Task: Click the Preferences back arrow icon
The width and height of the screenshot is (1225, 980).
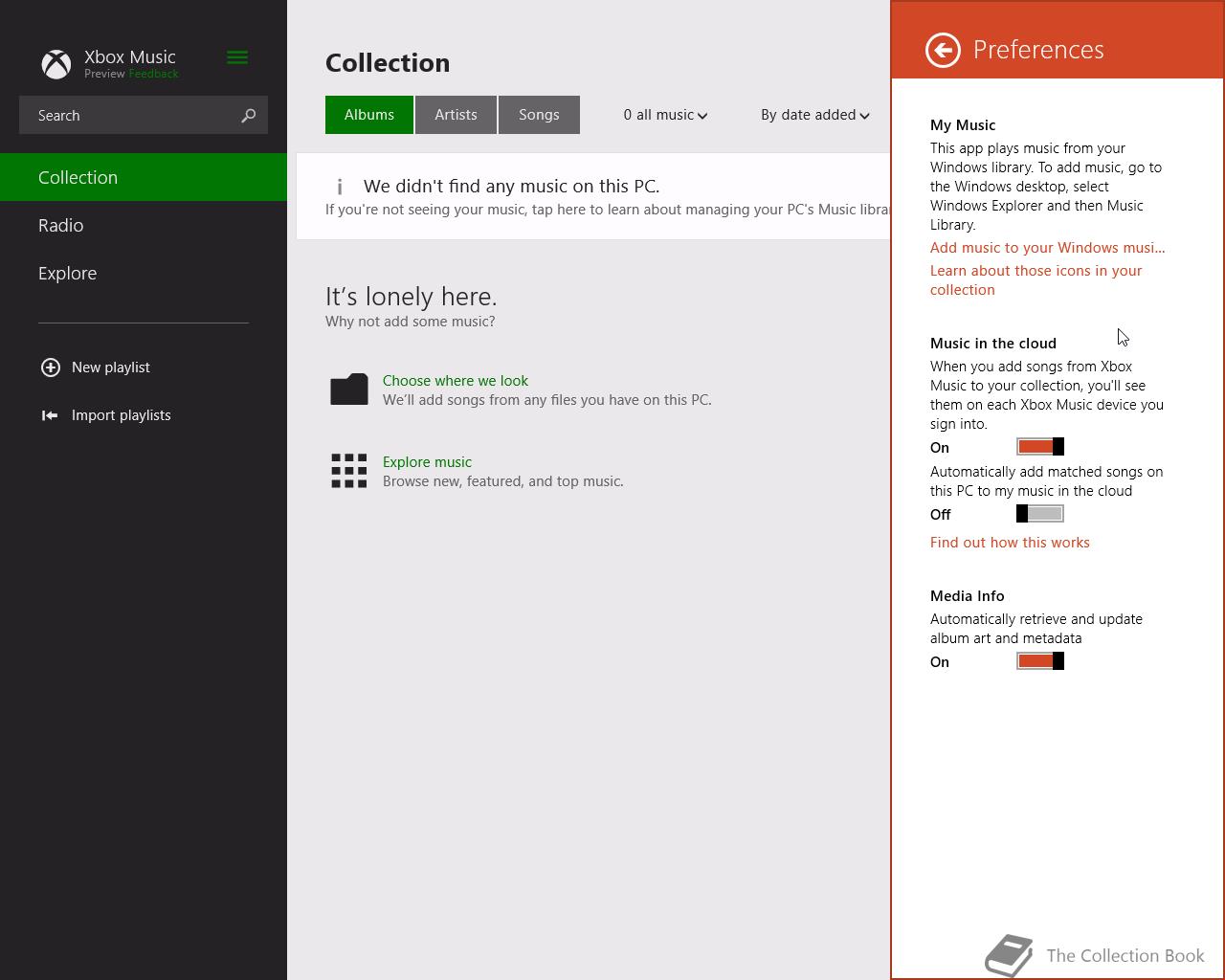Action: [943, 50]
